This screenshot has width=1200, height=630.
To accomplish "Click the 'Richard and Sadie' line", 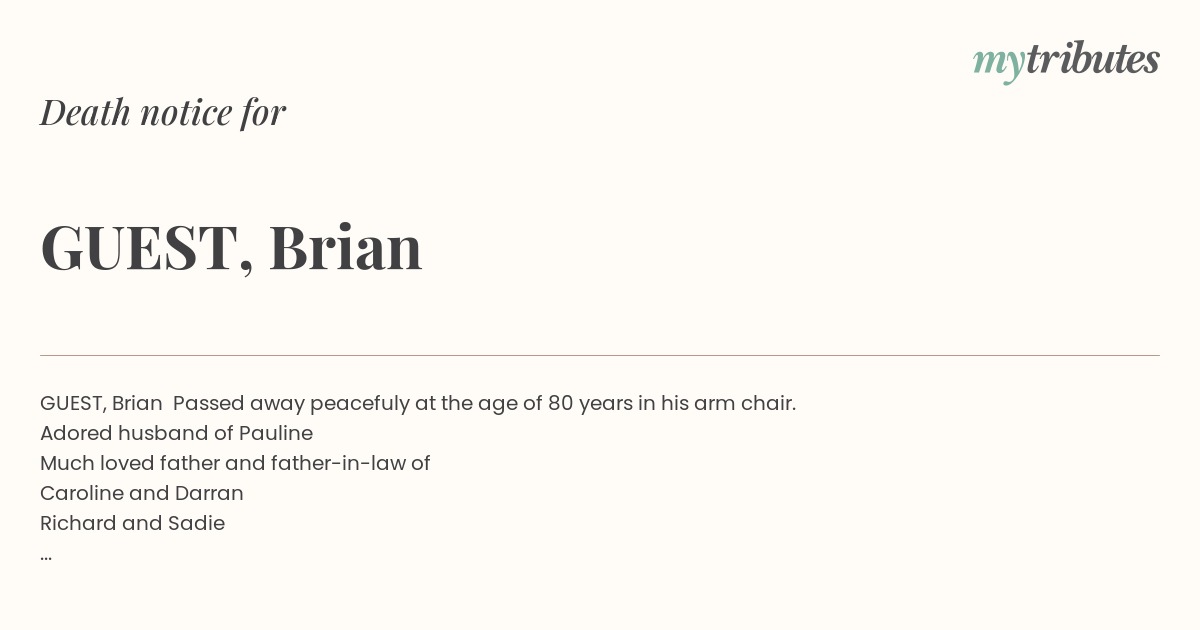I will click(x=132, y=523).
